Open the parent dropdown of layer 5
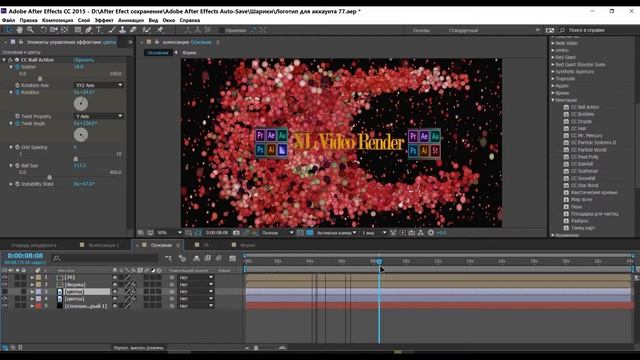The height and width of the screenshot is (360, 640). coord(196,306)
